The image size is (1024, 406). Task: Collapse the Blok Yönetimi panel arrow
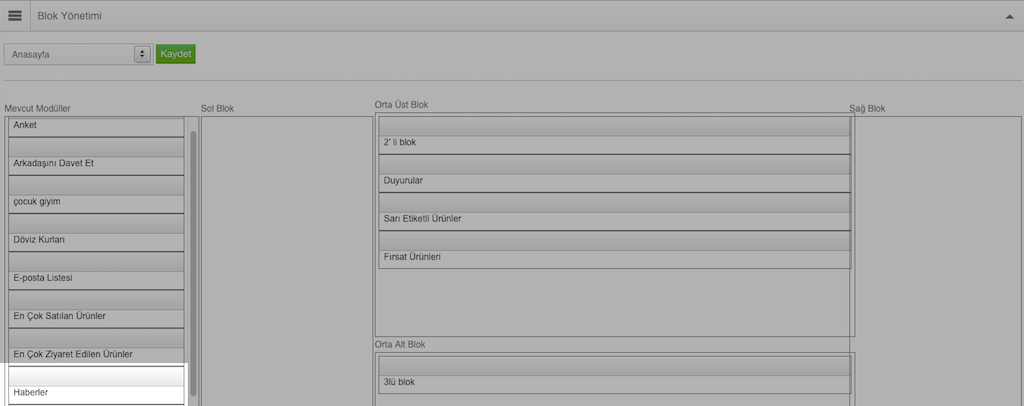(x=1010, y=16)
